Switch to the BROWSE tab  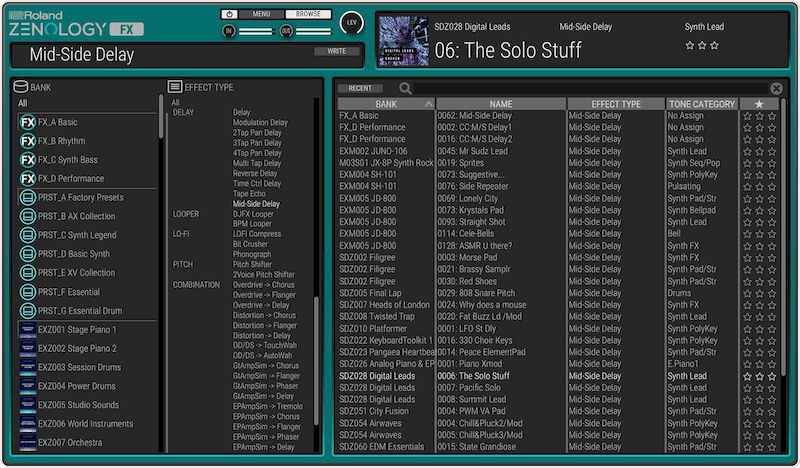[308, 14]
